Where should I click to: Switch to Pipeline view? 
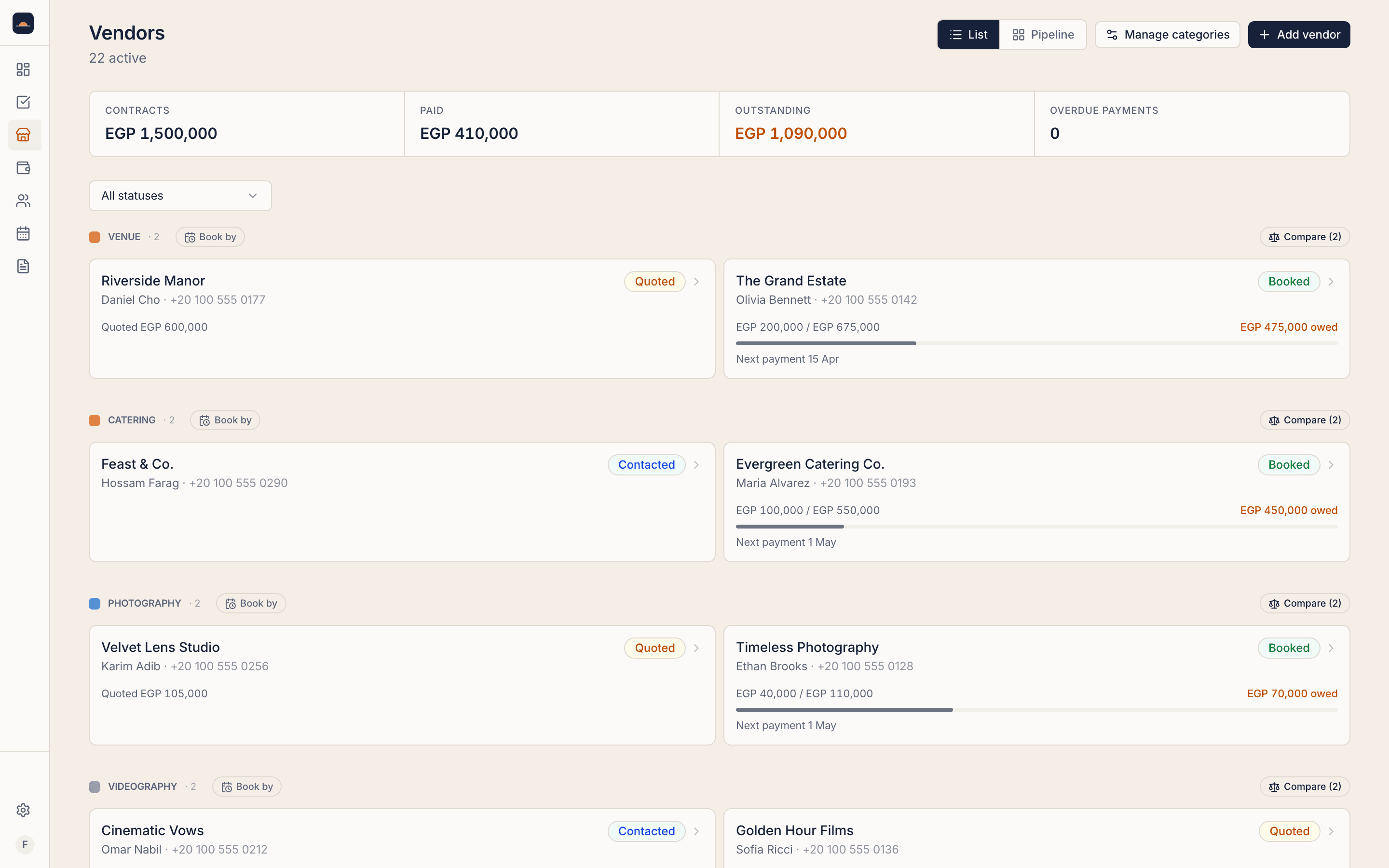click(1043, 34)
